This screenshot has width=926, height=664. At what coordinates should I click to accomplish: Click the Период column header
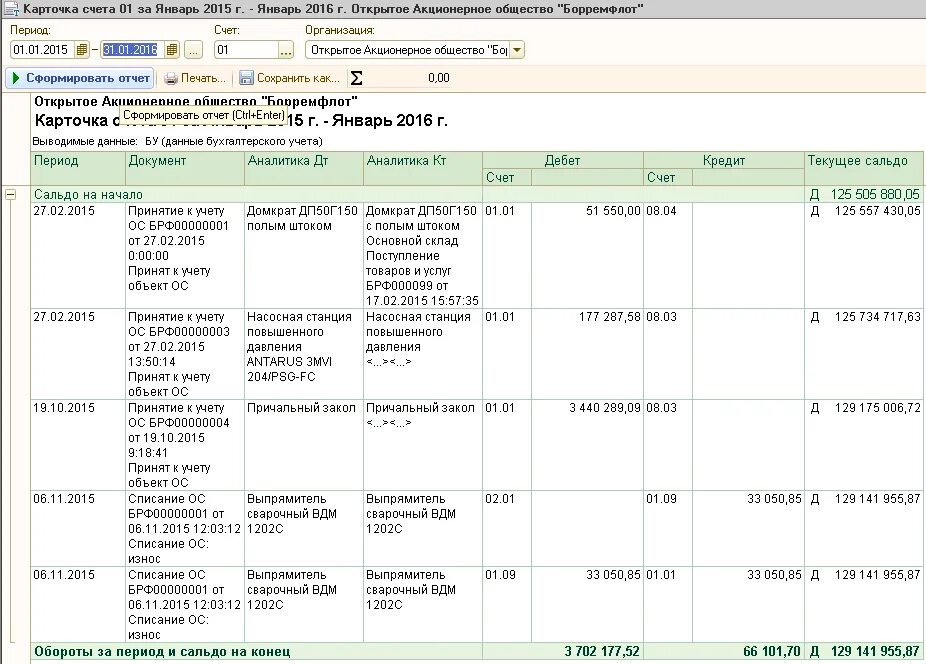coord(78,168)
